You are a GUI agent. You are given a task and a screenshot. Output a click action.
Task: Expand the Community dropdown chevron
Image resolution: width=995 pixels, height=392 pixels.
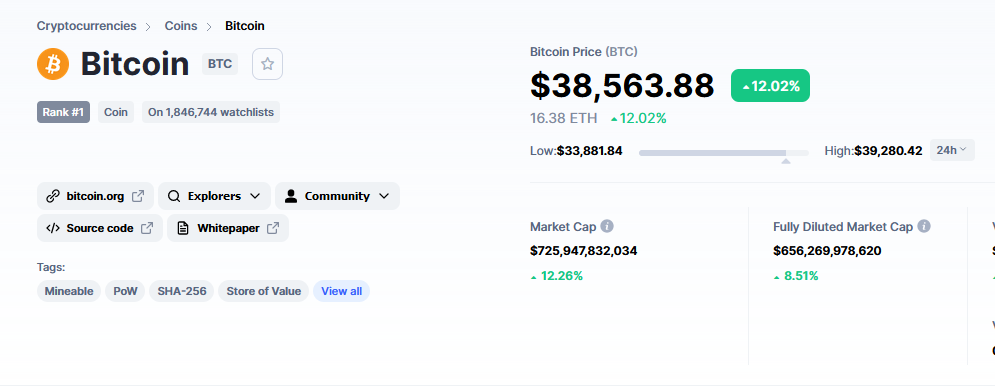pyautogui.click(x=384, y=196)
